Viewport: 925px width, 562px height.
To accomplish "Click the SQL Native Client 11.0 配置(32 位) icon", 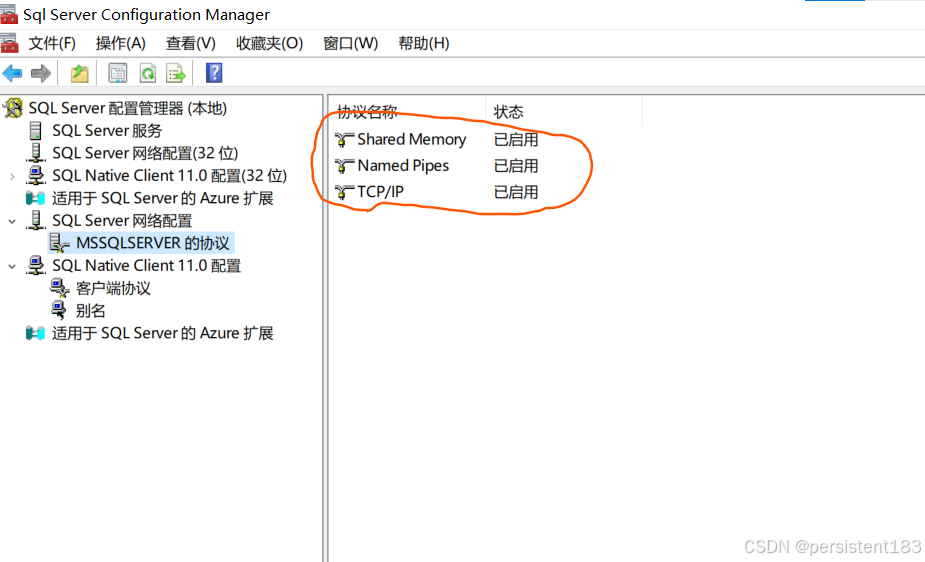I will [x=36, y=175].
